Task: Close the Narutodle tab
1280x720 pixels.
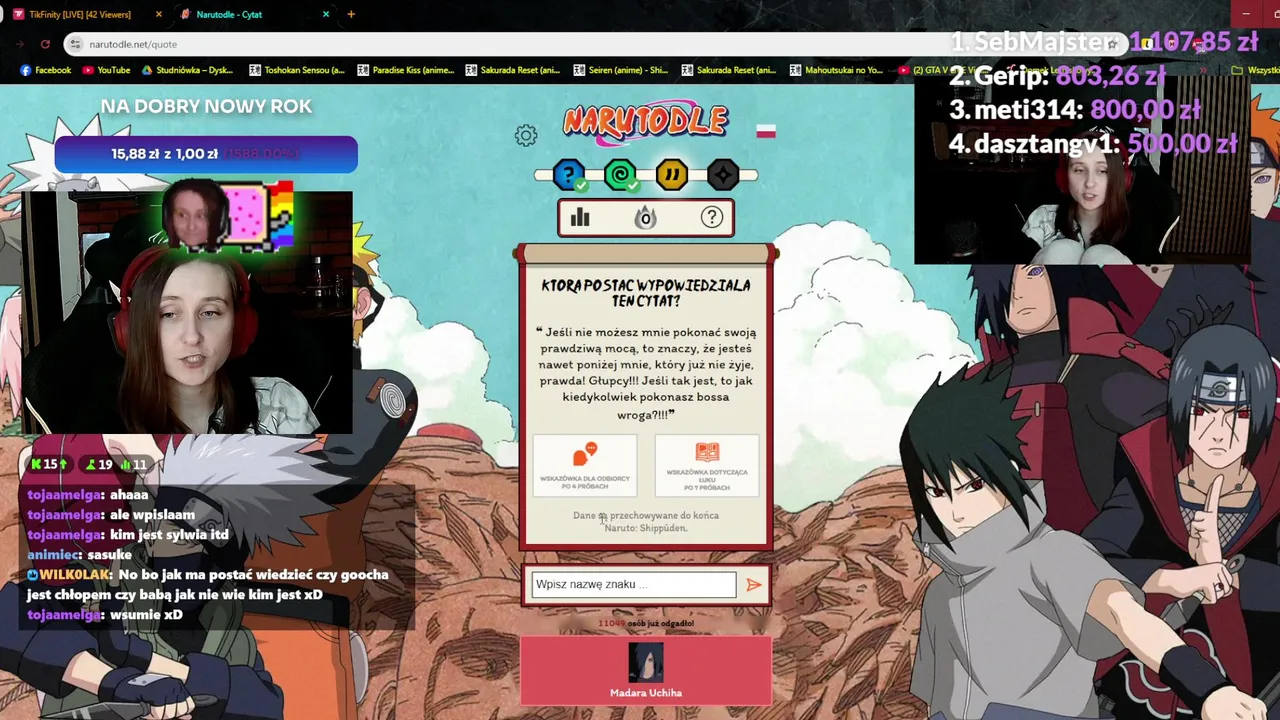Action: click(326, 14)
